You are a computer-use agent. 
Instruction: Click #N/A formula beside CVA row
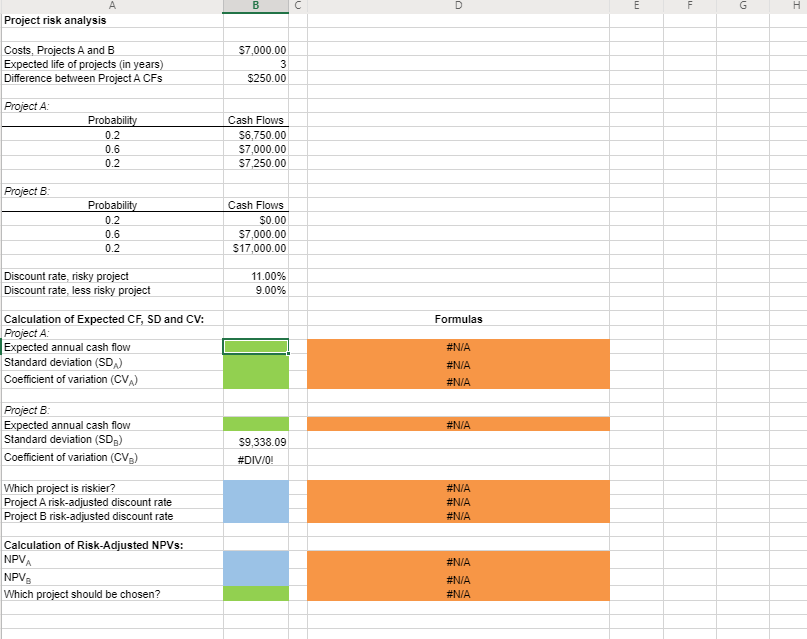[x=459, y=382]
